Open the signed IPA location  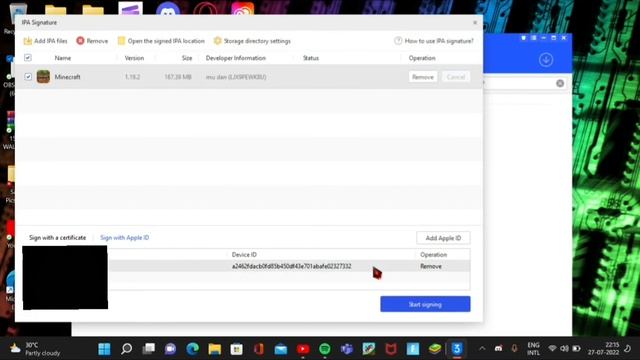pos(161,41)
